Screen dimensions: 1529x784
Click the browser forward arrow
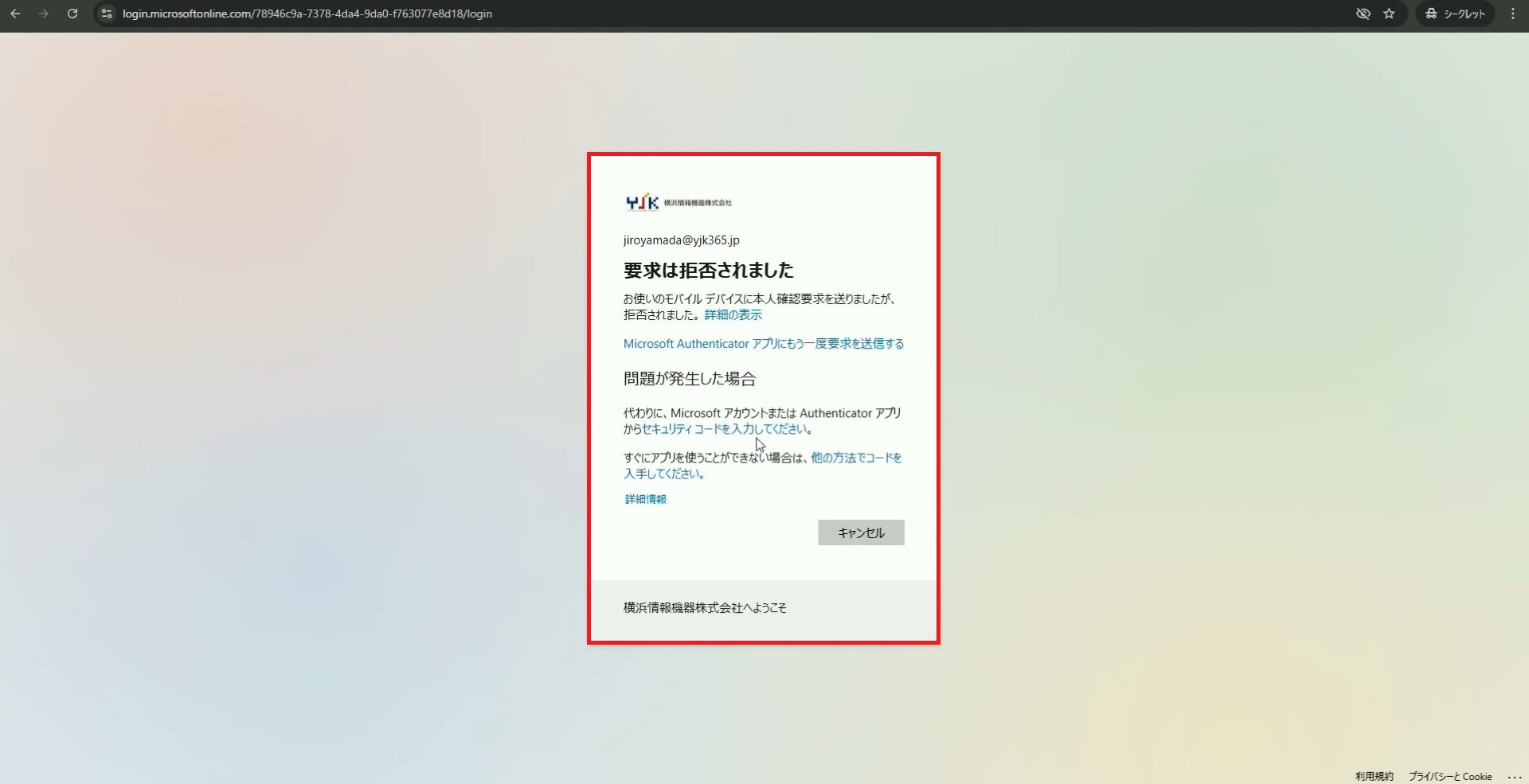[x=44, y=14]
